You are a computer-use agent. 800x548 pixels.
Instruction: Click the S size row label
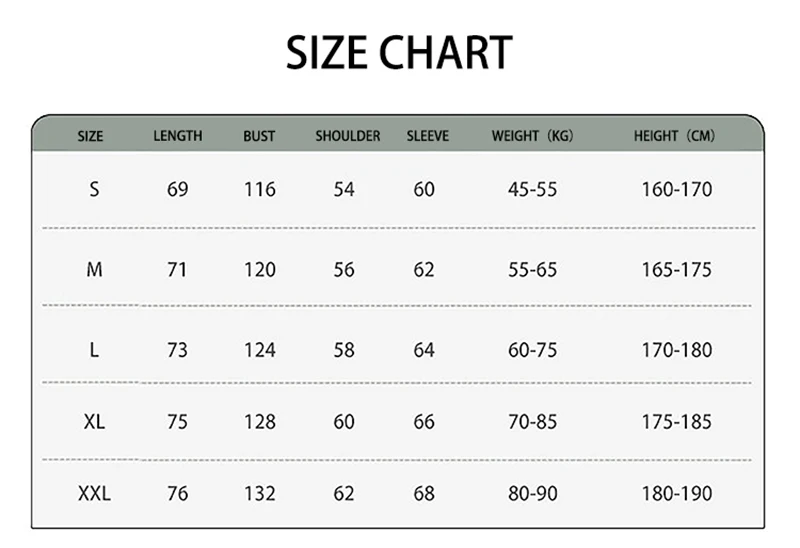95,189
